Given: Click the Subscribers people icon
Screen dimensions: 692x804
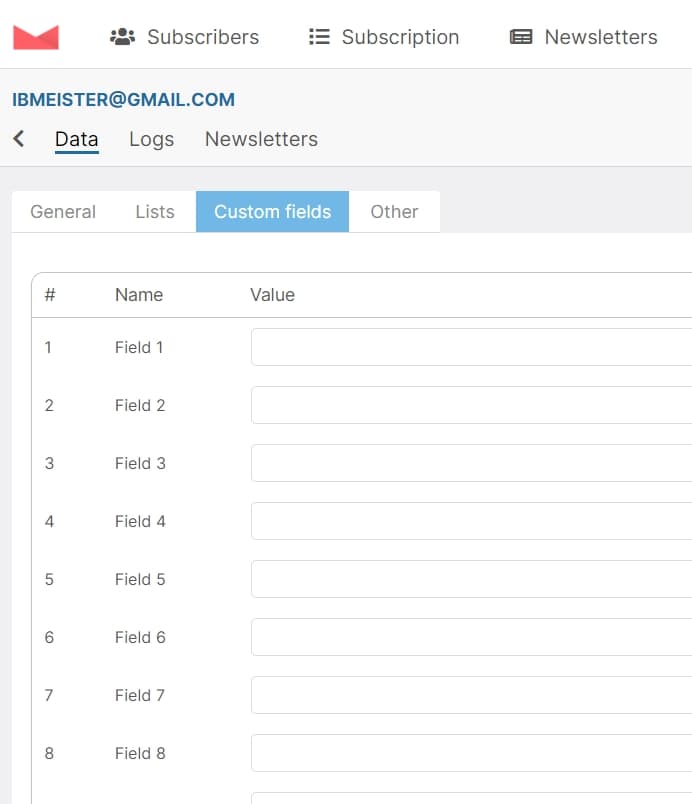Looking at the screenshot, I should pos(123,37).
